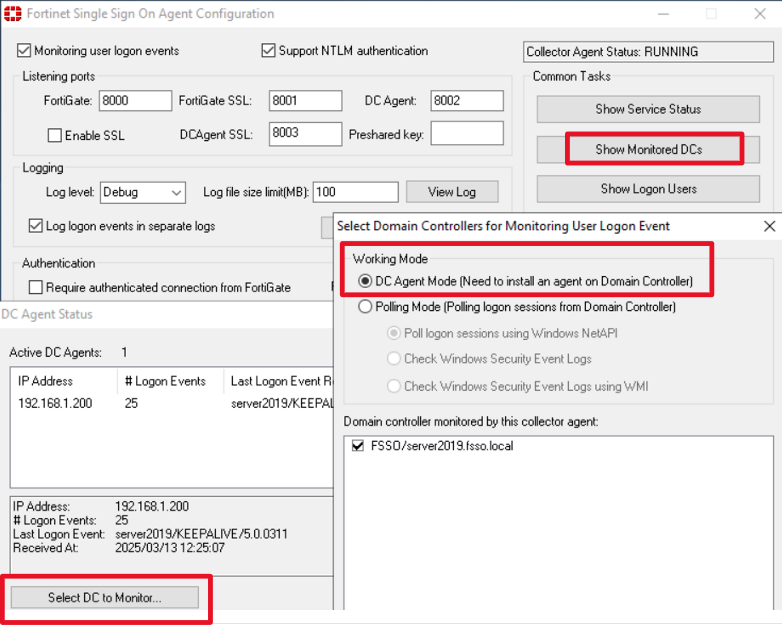The height and width of the screenshot is (633, 782).
Task: Close the Select Domain Controllers dialog
Action: 770,226
